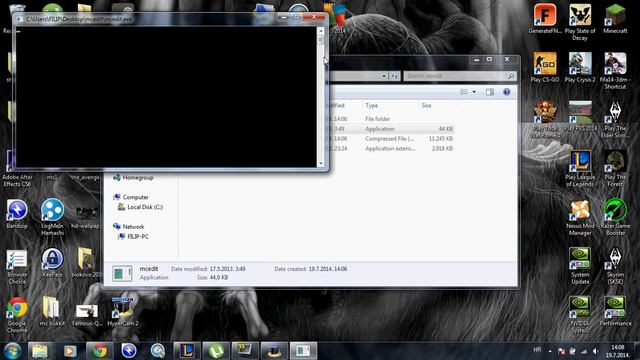Open the address bar history dropdown arrow
The image size is (640, 360).
[x=384, y=76]
